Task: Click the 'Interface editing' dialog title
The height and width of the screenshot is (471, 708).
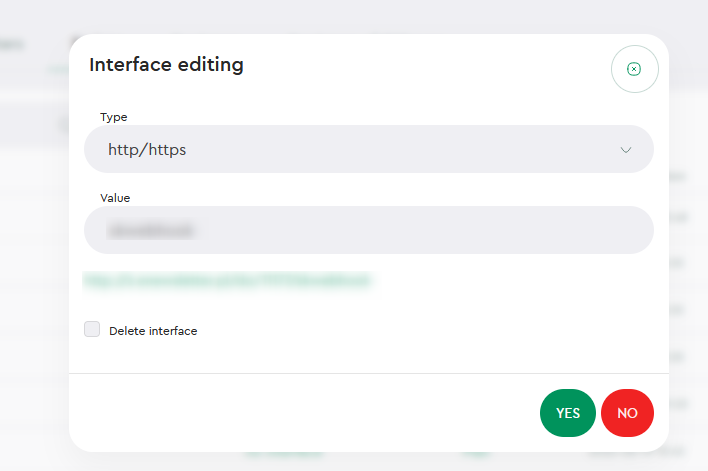Action: tap(166, 65)
